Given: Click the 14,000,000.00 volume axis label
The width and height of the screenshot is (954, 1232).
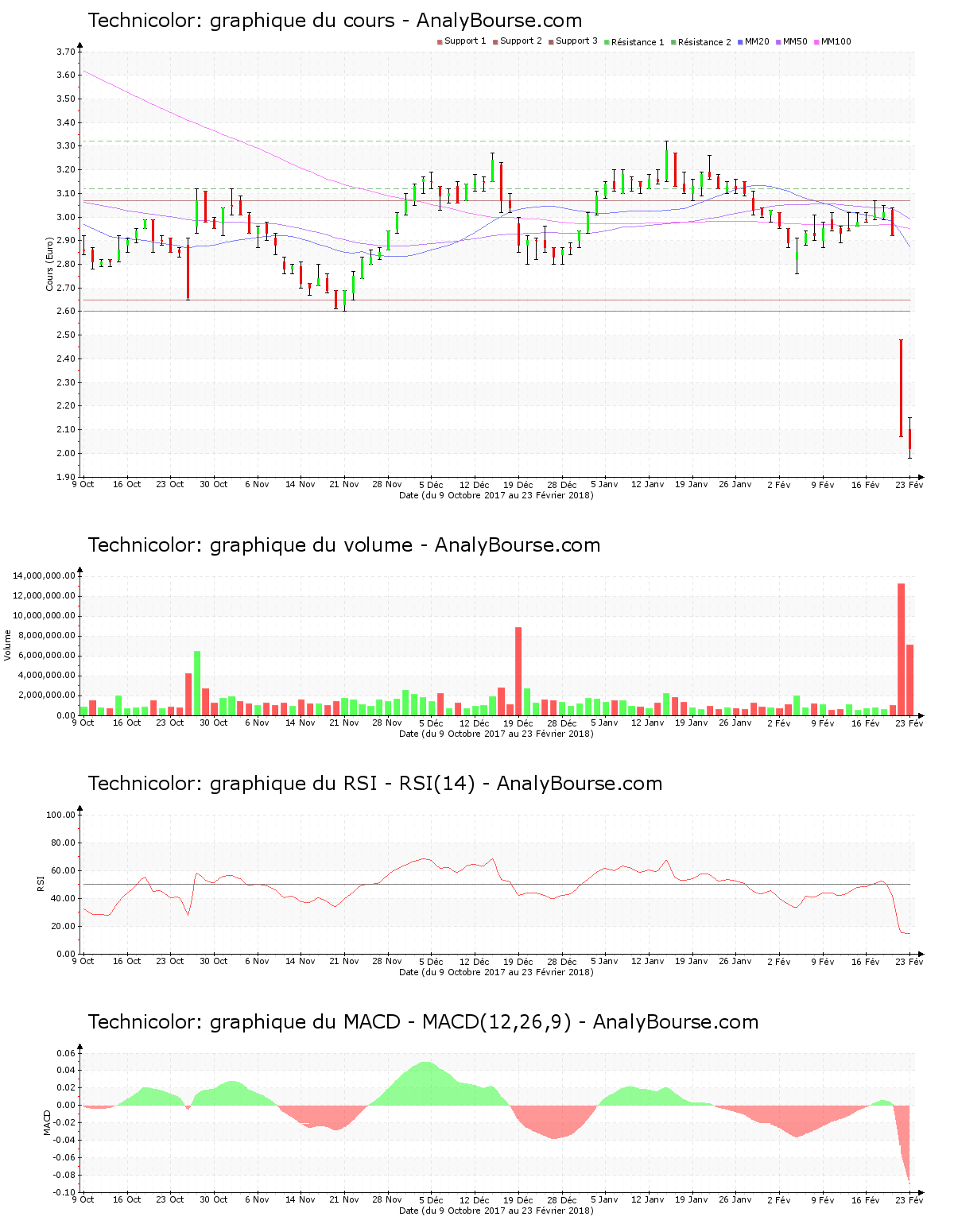Looking at the screenshot, I should [44, 575].
